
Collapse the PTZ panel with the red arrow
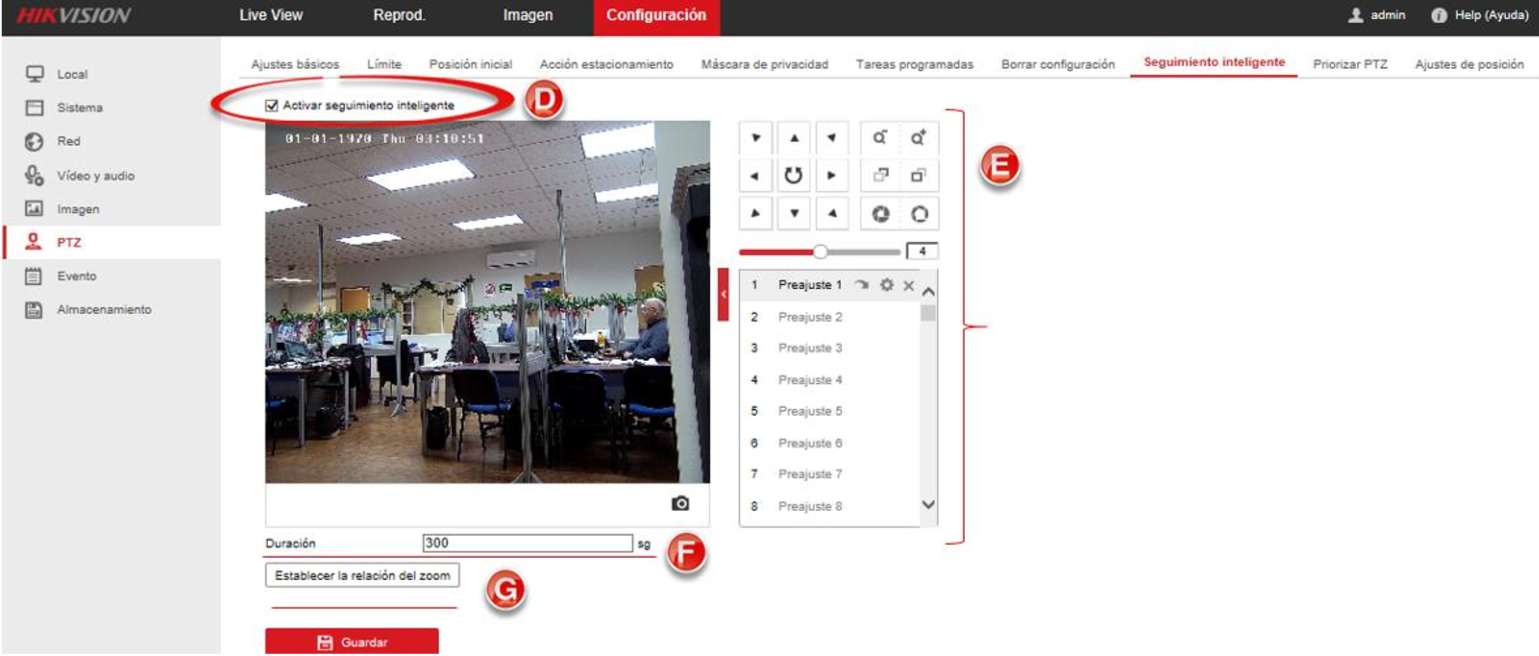click(723, 294)
